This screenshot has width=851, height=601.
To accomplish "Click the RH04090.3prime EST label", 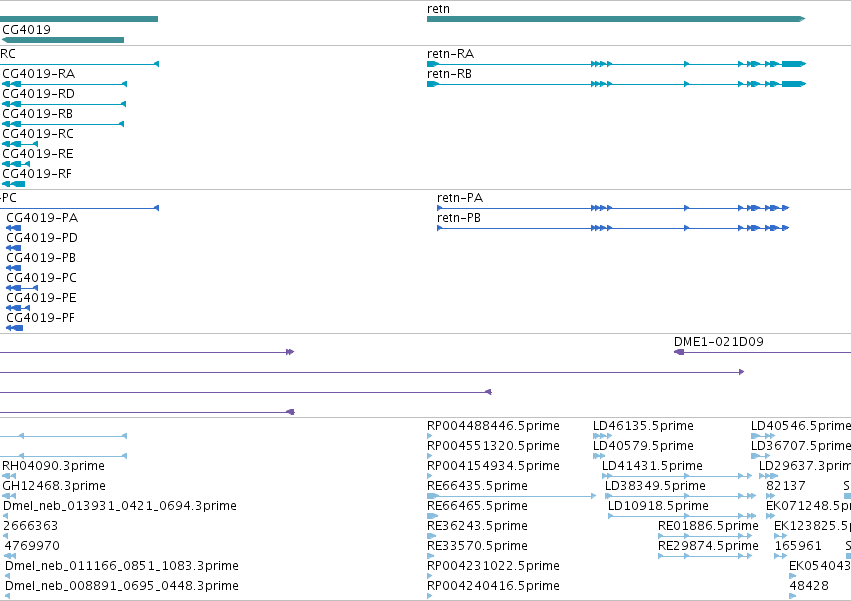I will click(54, 466).
